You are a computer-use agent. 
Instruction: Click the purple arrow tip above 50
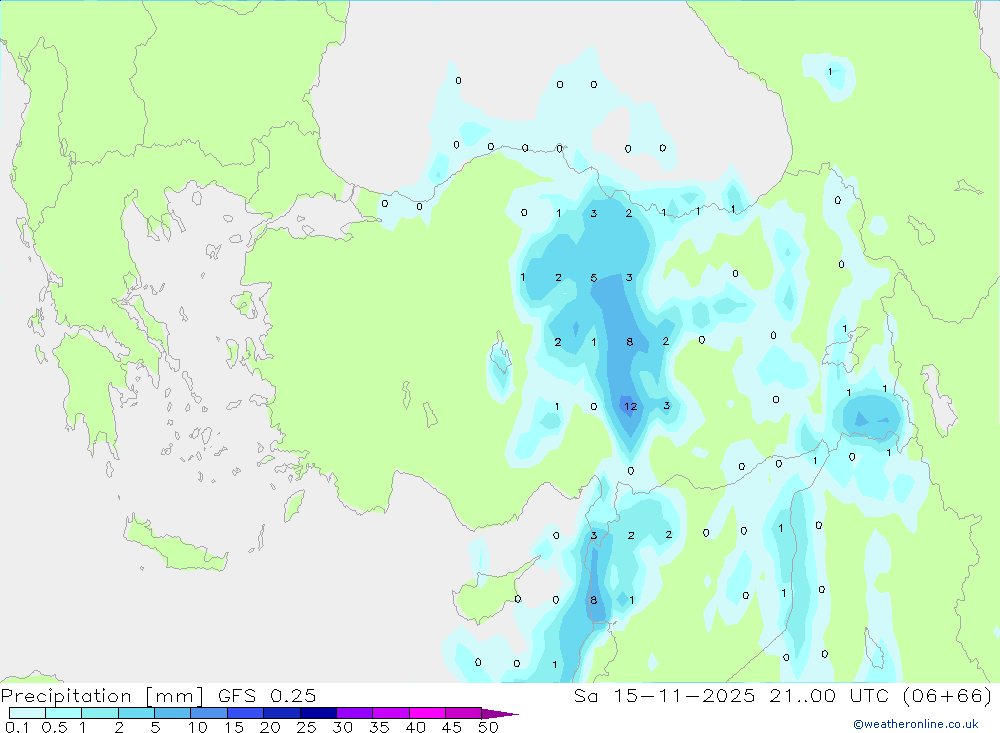(x=501, y=713)
